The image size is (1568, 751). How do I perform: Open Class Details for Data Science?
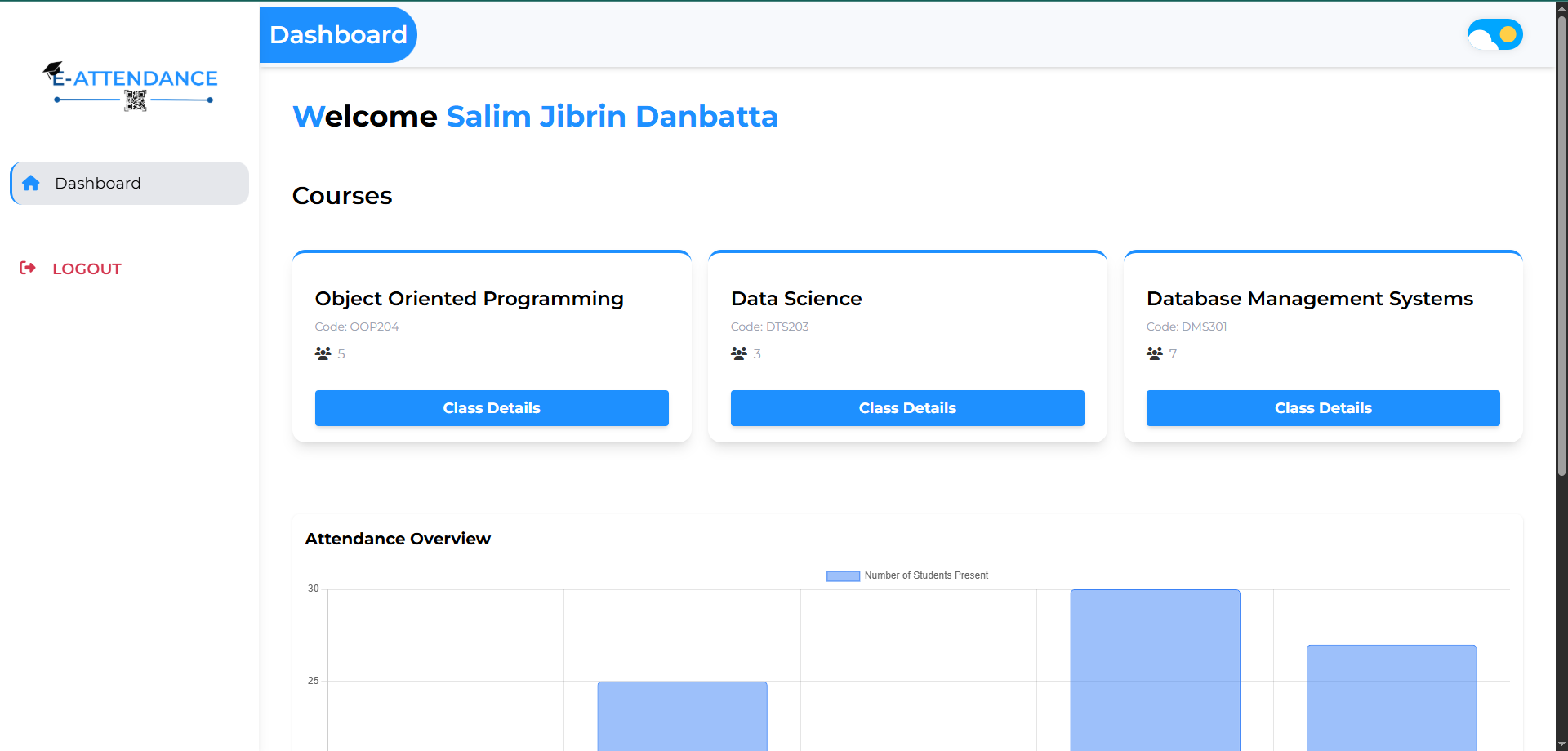(907, 408)
